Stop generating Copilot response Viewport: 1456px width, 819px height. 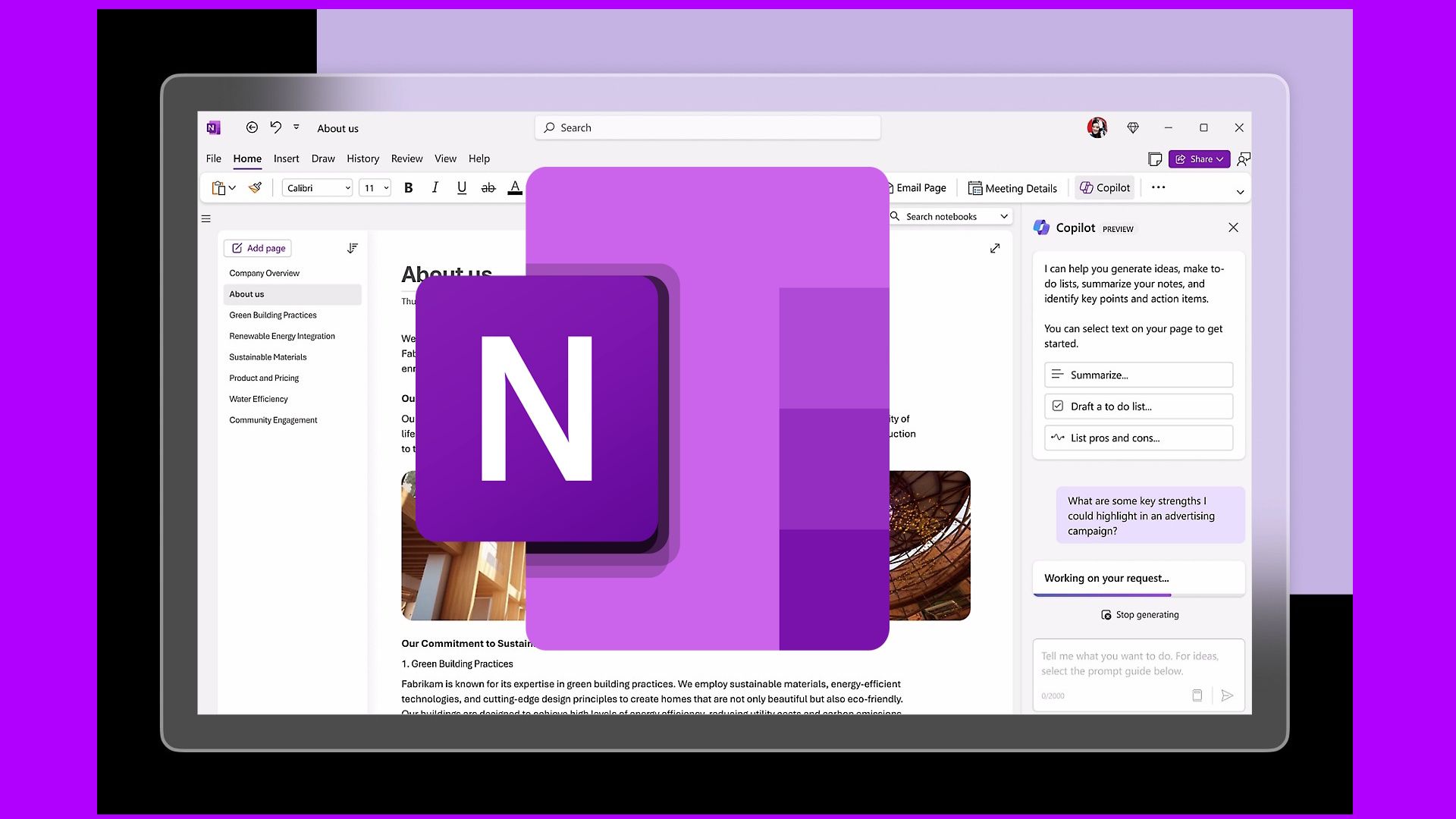click(x=1139, y=614)
